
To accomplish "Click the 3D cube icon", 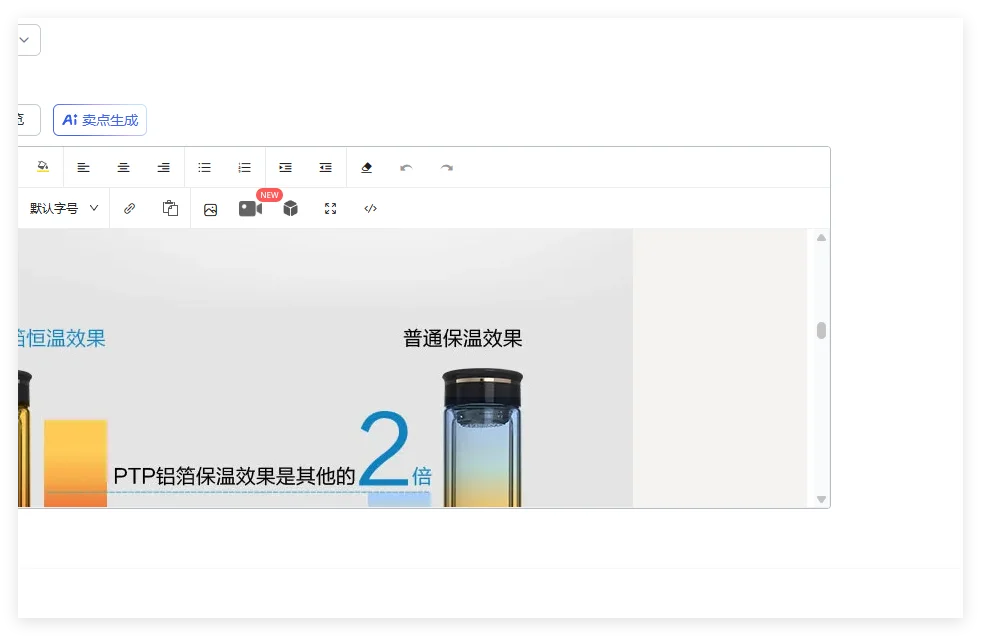I will 290,208.
